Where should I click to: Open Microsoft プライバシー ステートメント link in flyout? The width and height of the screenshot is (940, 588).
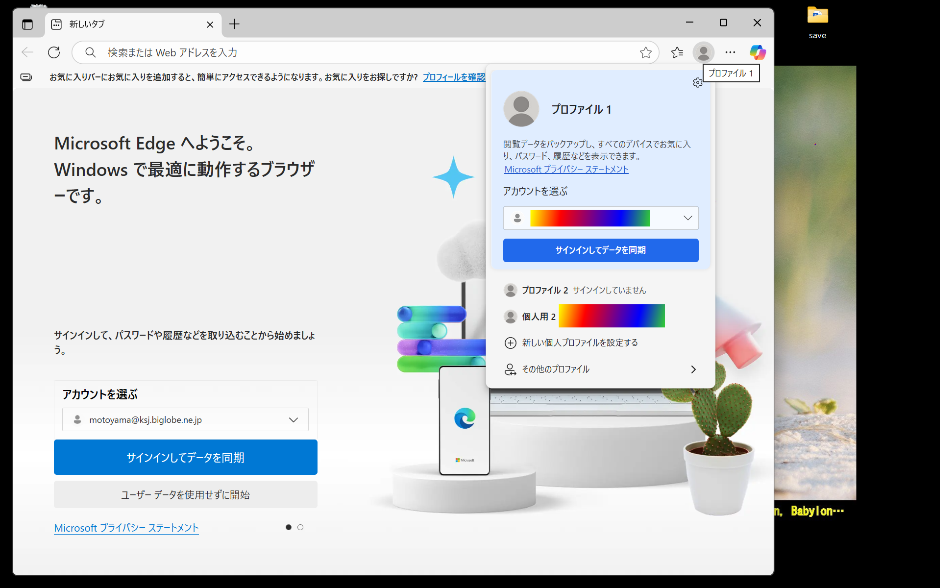click(566, 170)
